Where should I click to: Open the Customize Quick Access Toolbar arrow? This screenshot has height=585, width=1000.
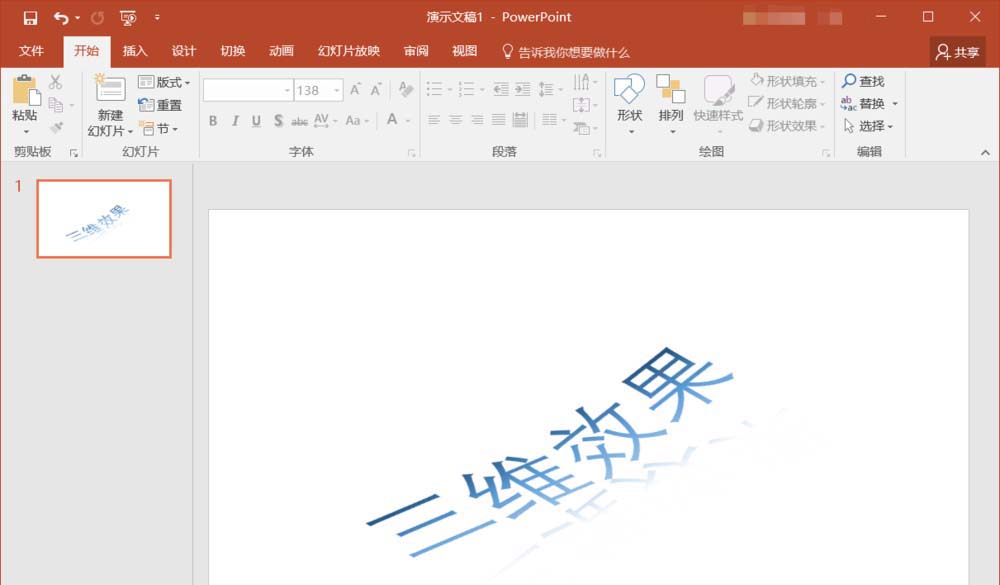tap(157, 18)
